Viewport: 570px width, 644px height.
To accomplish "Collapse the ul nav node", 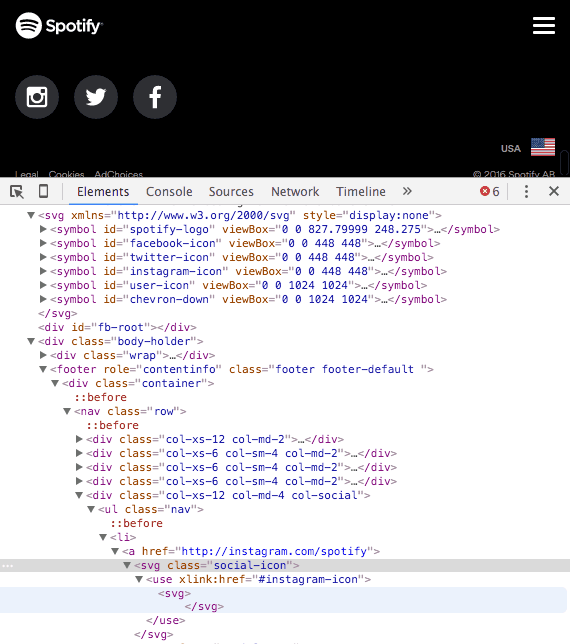I will tap(91, 509).
